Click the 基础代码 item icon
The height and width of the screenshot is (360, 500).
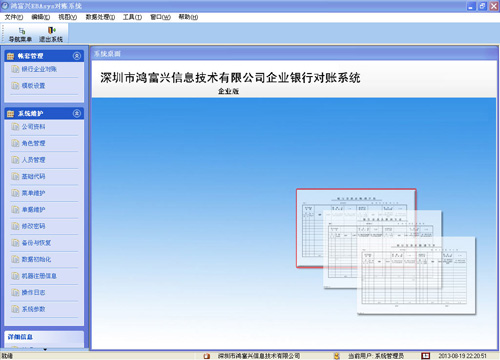[x=15, y=176]
